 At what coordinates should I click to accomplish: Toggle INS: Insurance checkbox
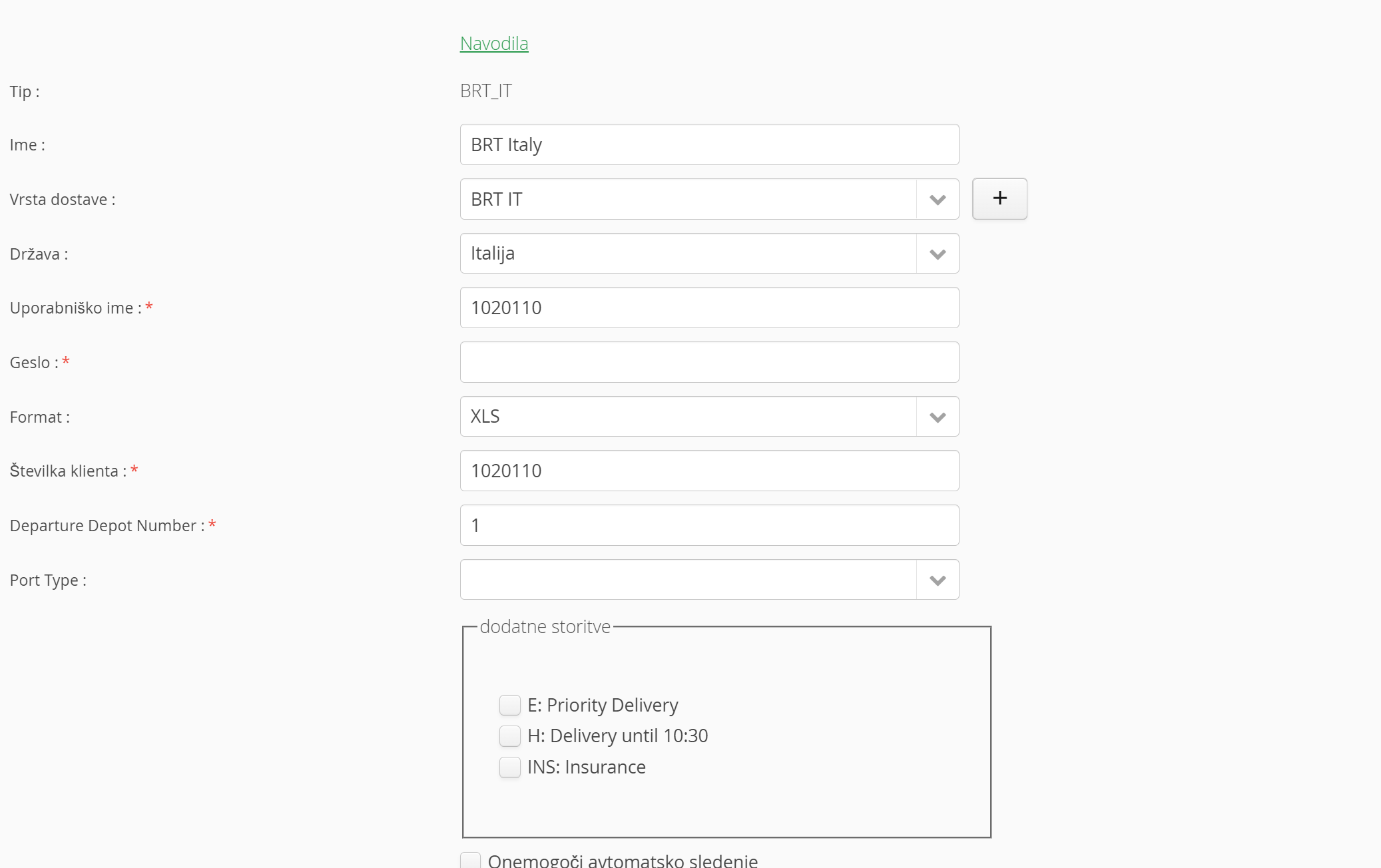pyautogui.click(x=510, y=767)
